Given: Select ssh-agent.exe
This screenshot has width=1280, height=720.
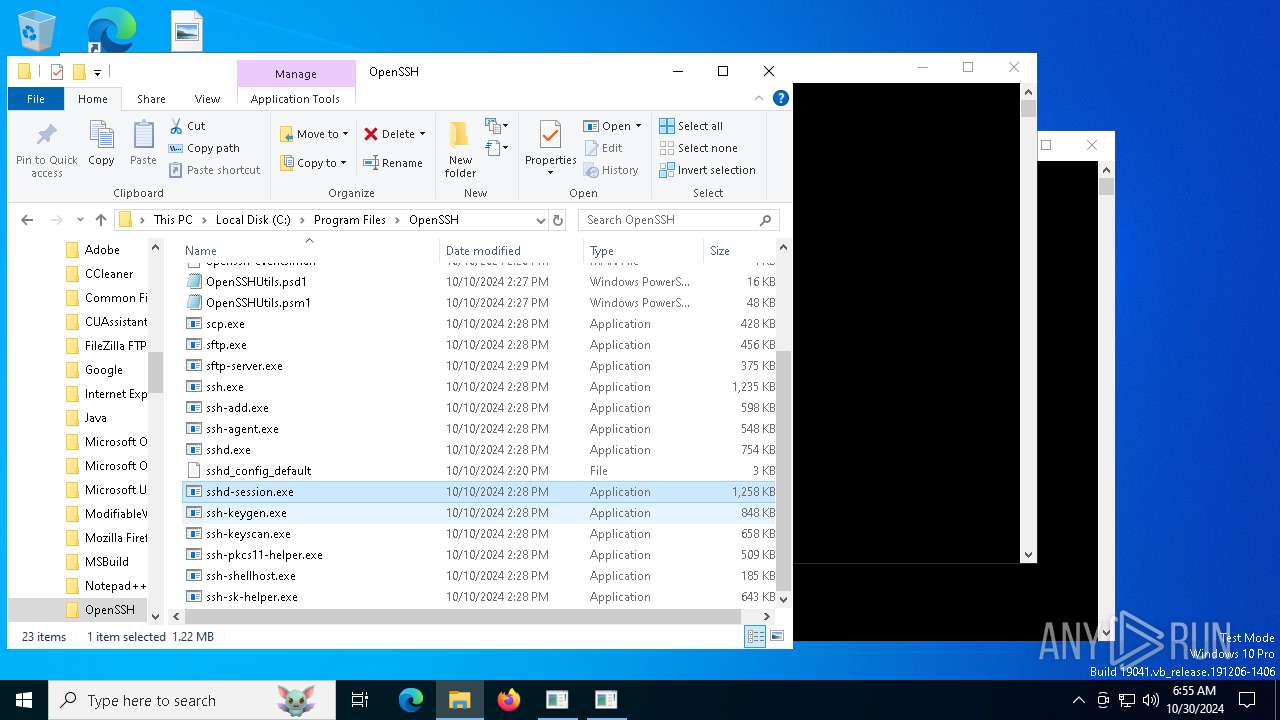Looking at the screenshot, I should (479, 429).
